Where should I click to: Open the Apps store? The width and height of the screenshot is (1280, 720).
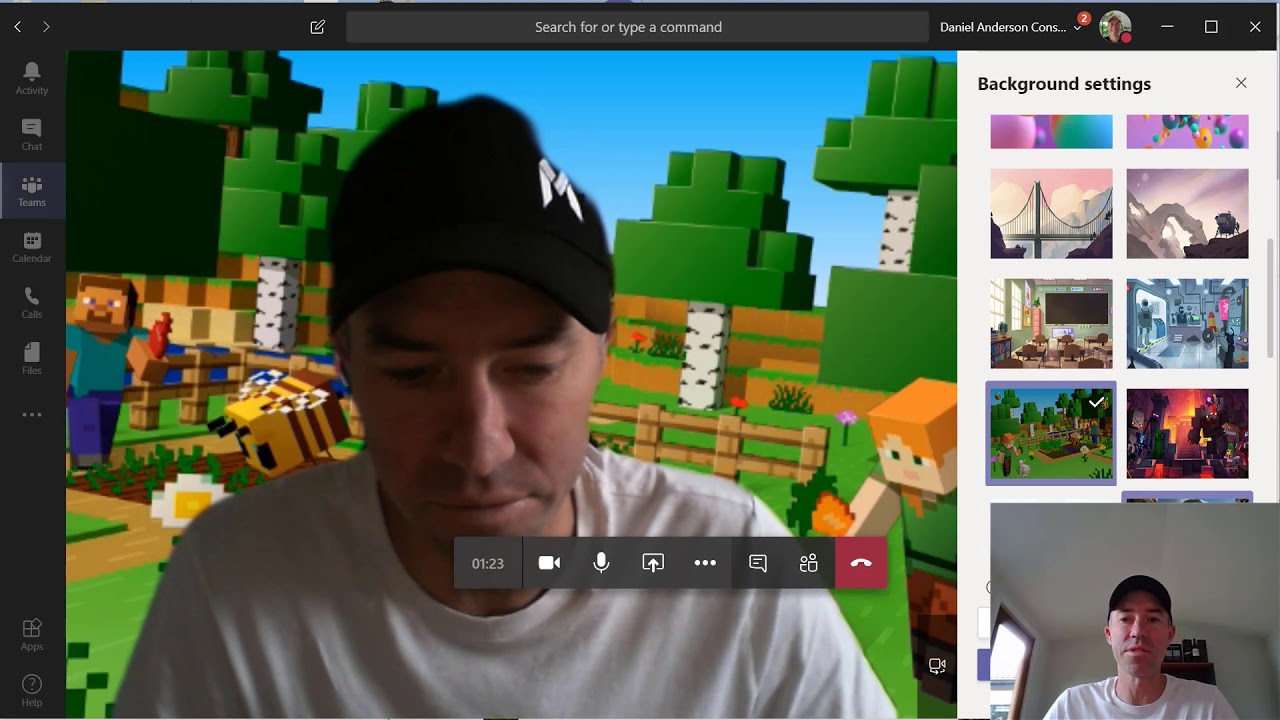point(32,634)
